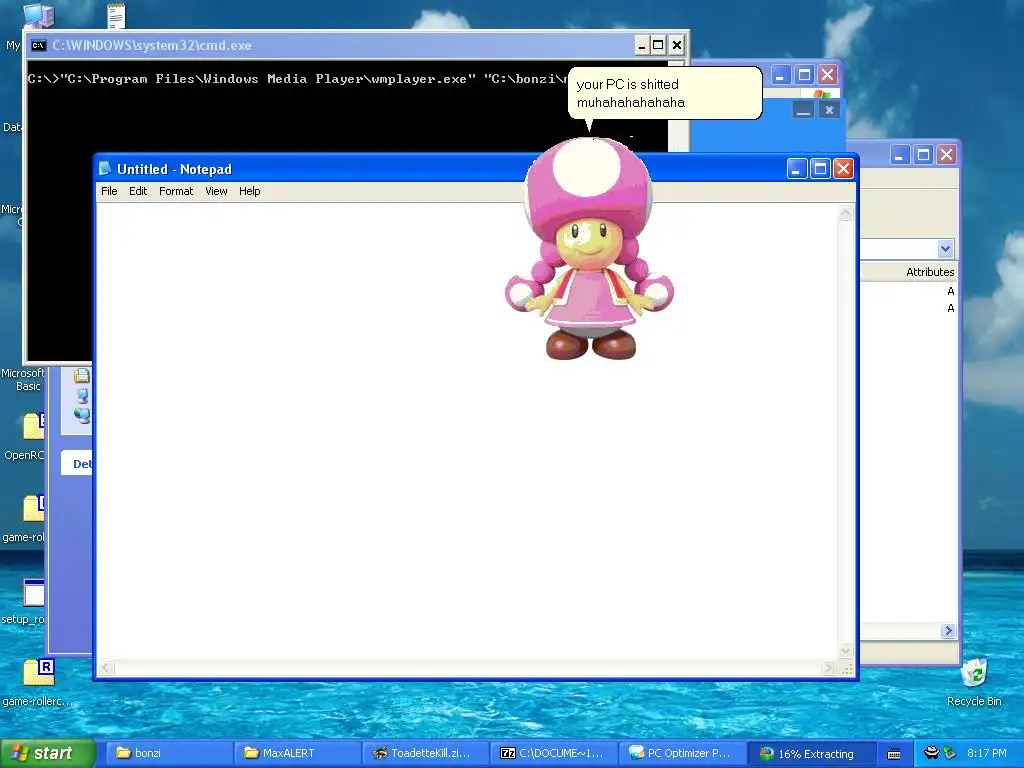Click the second system tray icon beside the clock
Viewport: 1024px width, 768px height.
click(x=950, y=753)
